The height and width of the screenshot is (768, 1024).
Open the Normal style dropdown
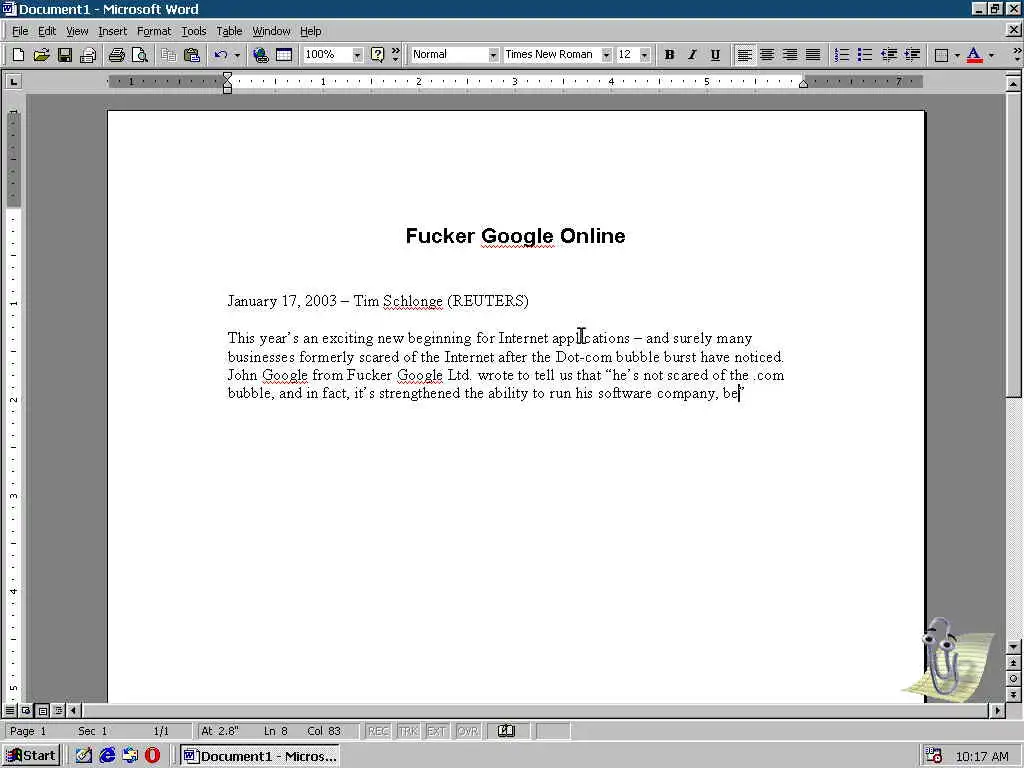coord(493,55)
